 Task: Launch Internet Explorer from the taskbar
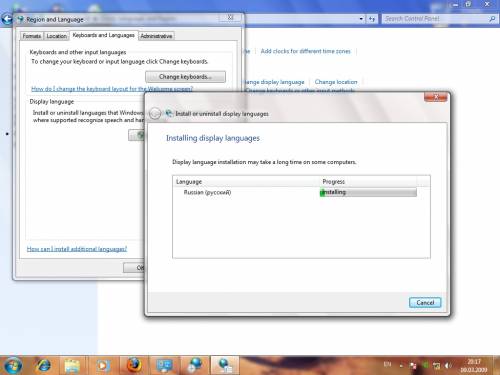(x=43, y=365)
